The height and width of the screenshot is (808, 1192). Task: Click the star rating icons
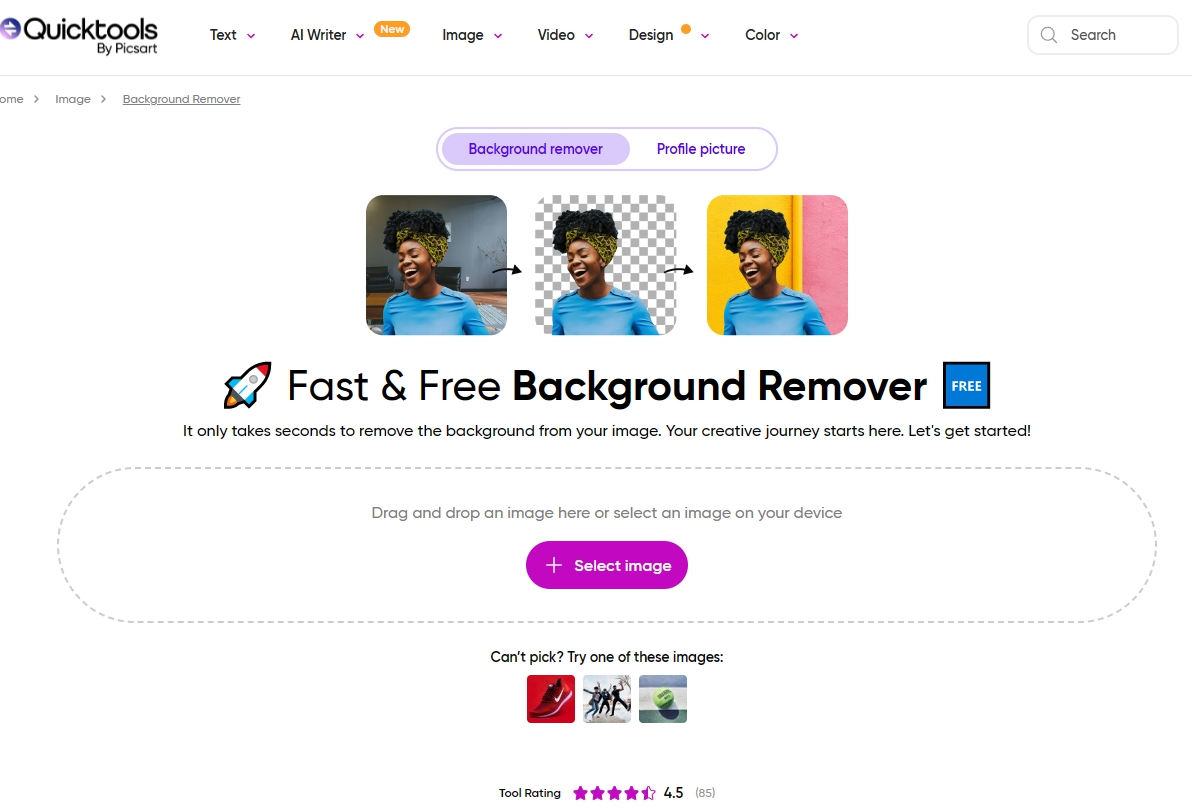(x=614, y=793)
